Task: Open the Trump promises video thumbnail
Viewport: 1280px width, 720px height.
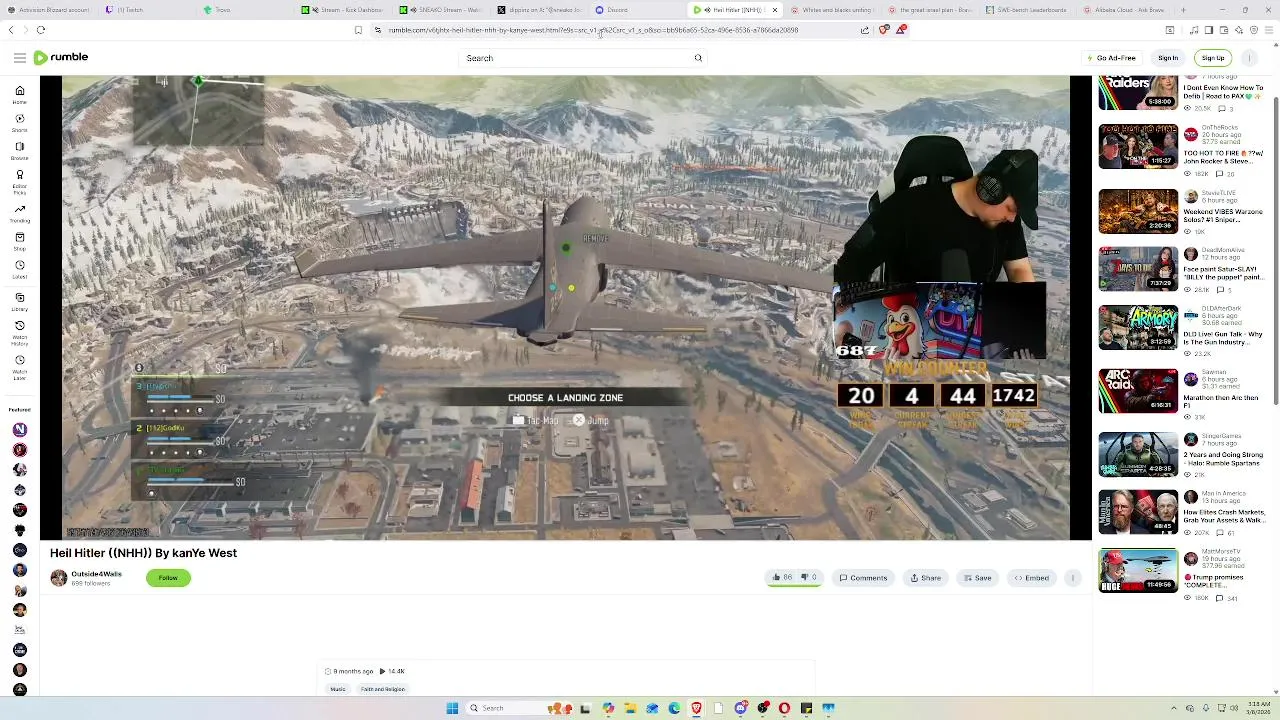Action: point(1138,570)
